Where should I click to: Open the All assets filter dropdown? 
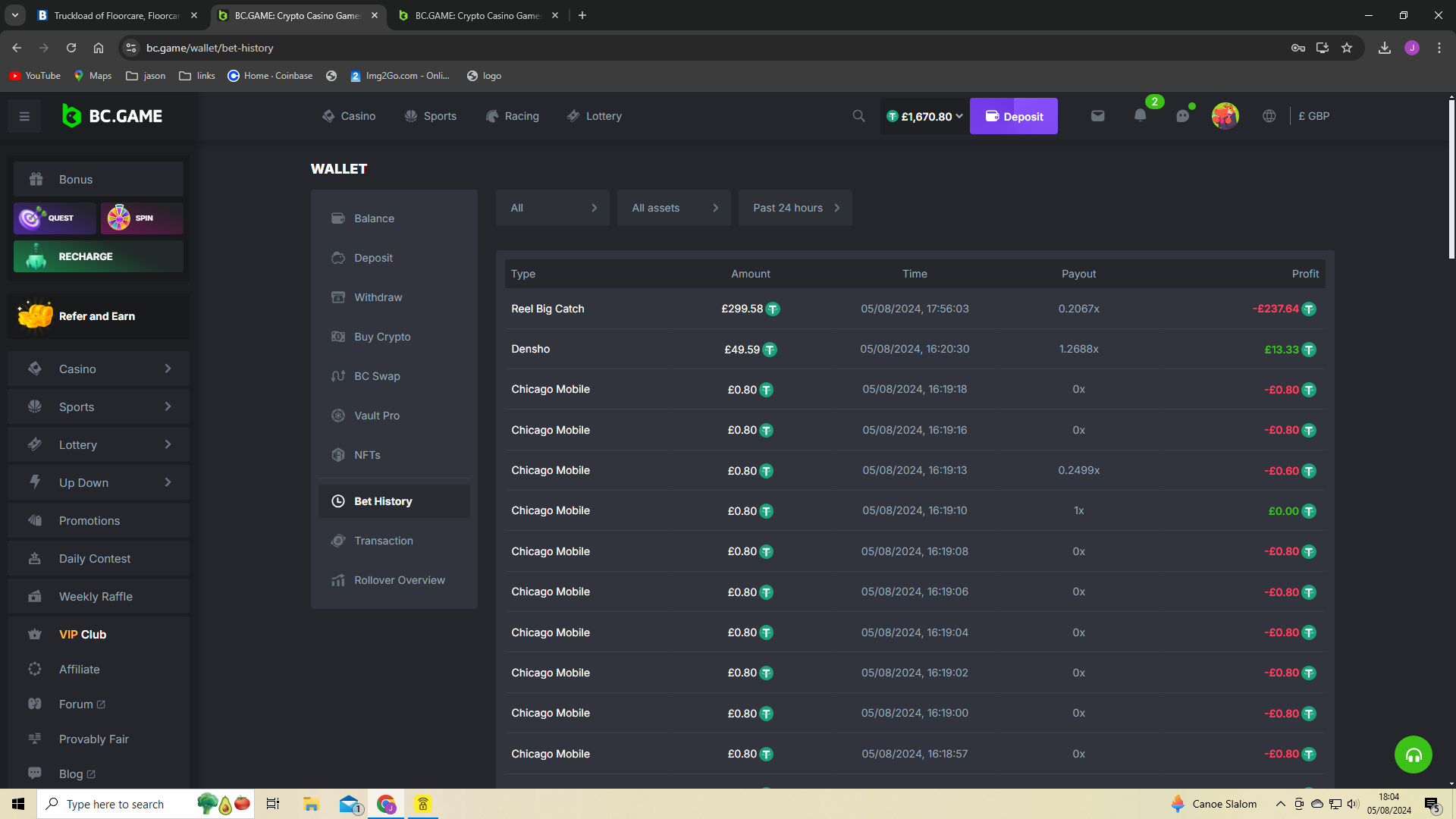tap(674, 208)
